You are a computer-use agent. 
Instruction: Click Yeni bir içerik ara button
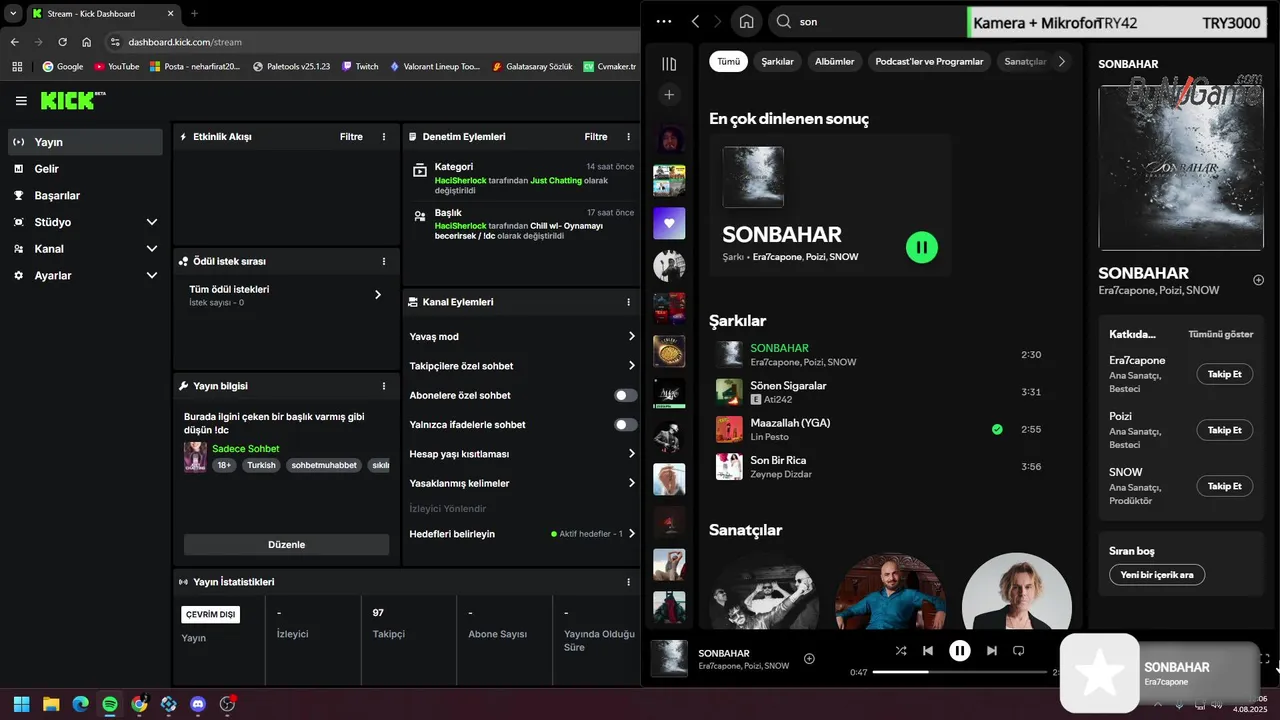pos(1157,575)
